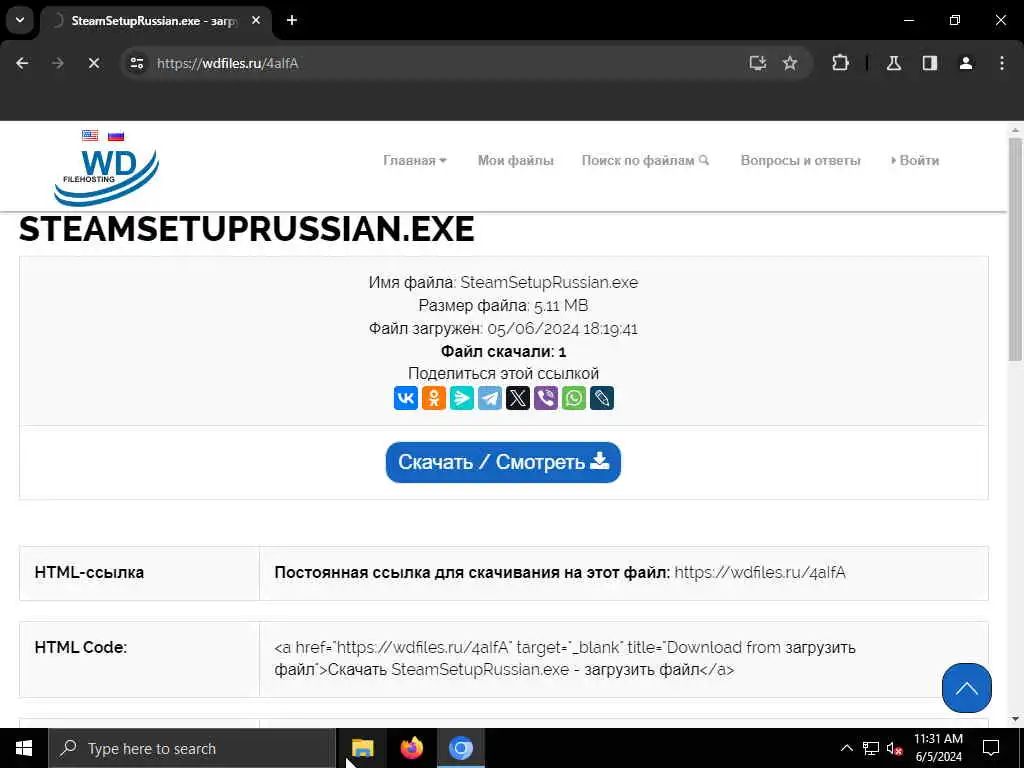Click the Файл загружен date line
Screen dimensions: 1024x768
[x=504, y=328]
